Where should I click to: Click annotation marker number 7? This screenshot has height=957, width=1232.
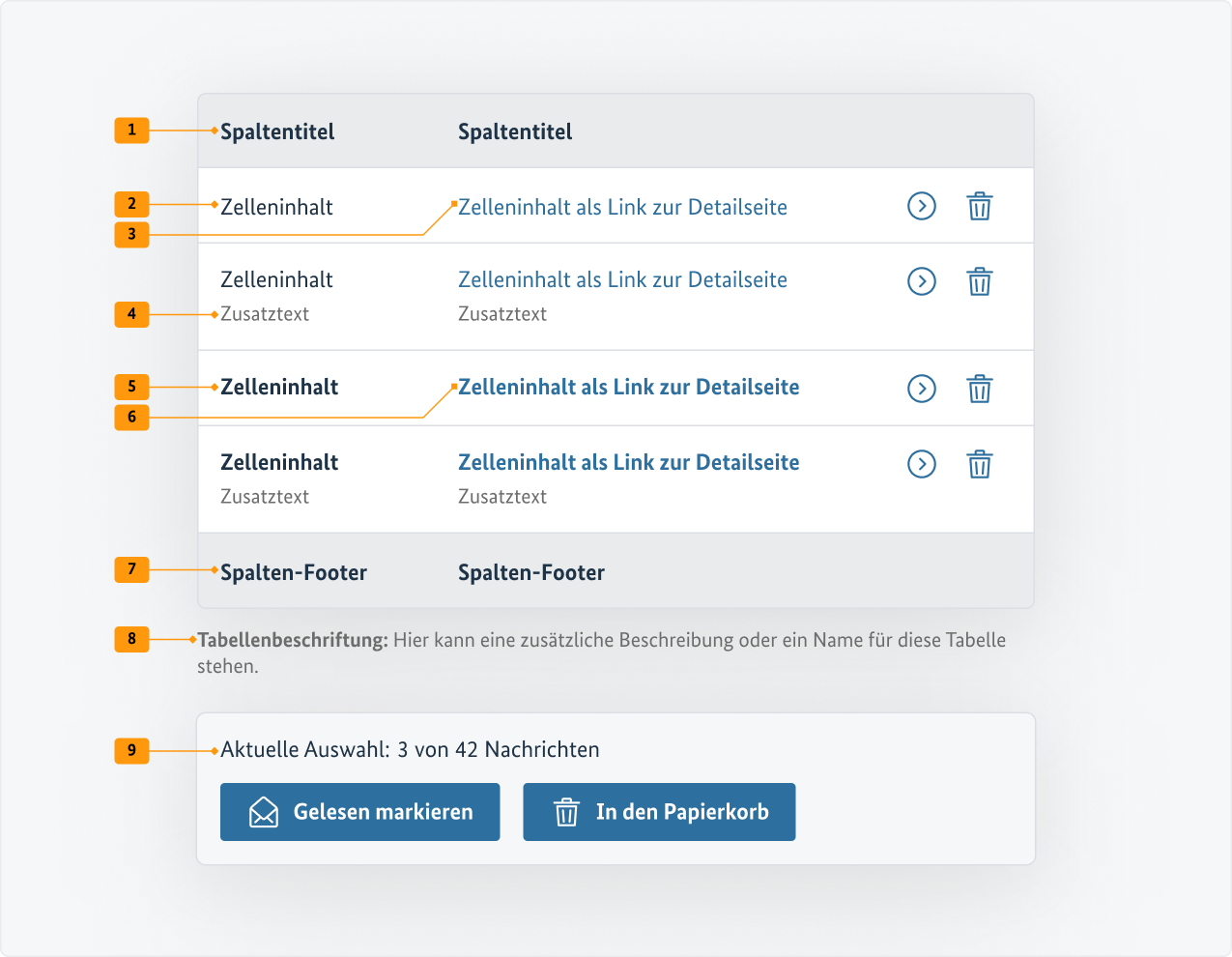[x=131, y=570]
